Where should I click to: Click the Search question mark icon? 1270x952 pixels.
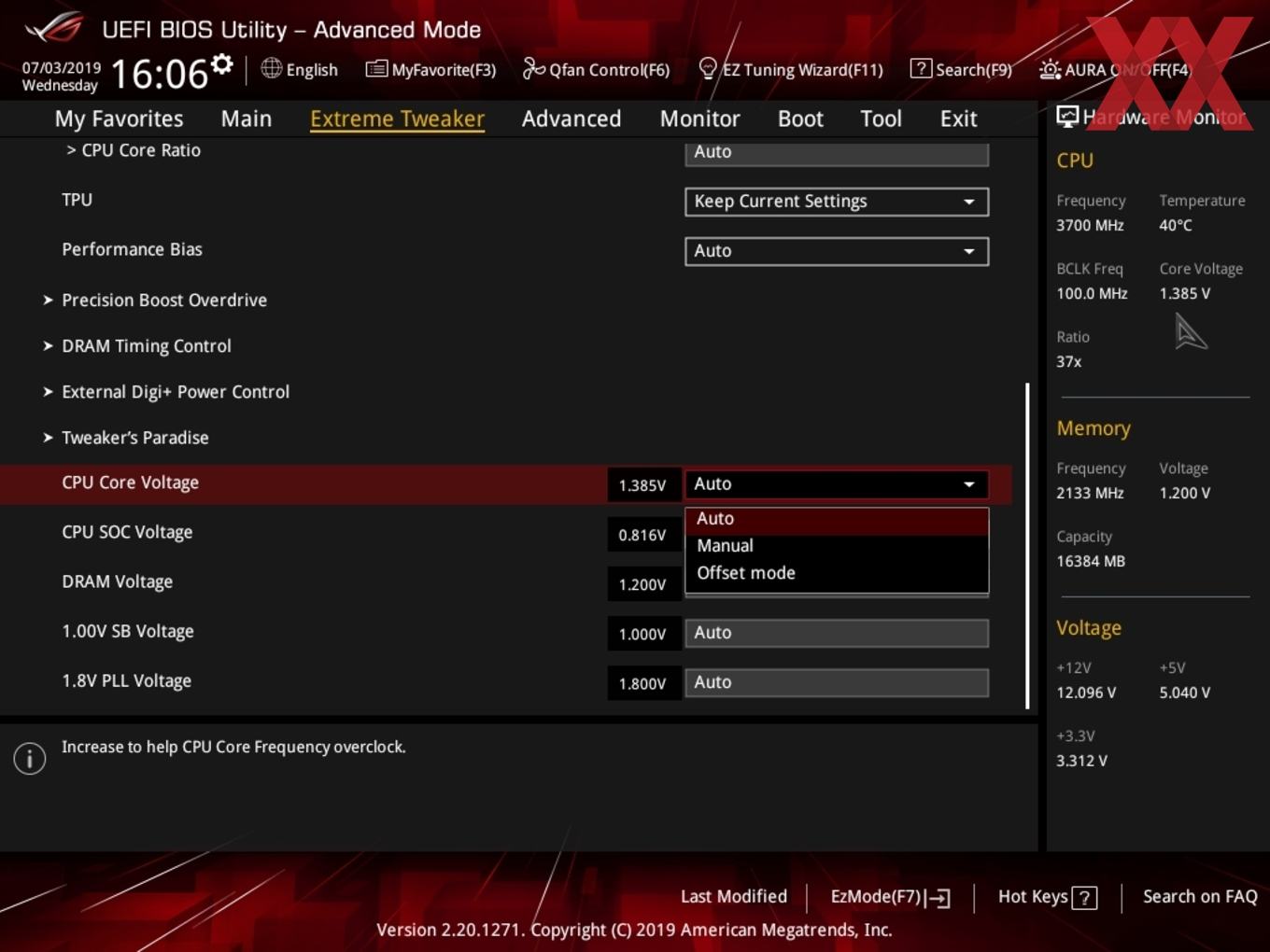[921, 68]
